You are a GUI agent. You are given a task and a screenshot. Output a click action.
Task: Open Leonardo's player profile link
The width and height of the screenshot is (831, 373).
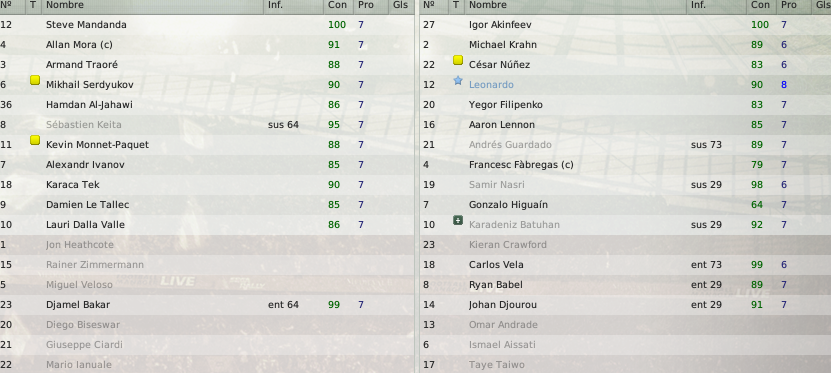click(491, 85)
